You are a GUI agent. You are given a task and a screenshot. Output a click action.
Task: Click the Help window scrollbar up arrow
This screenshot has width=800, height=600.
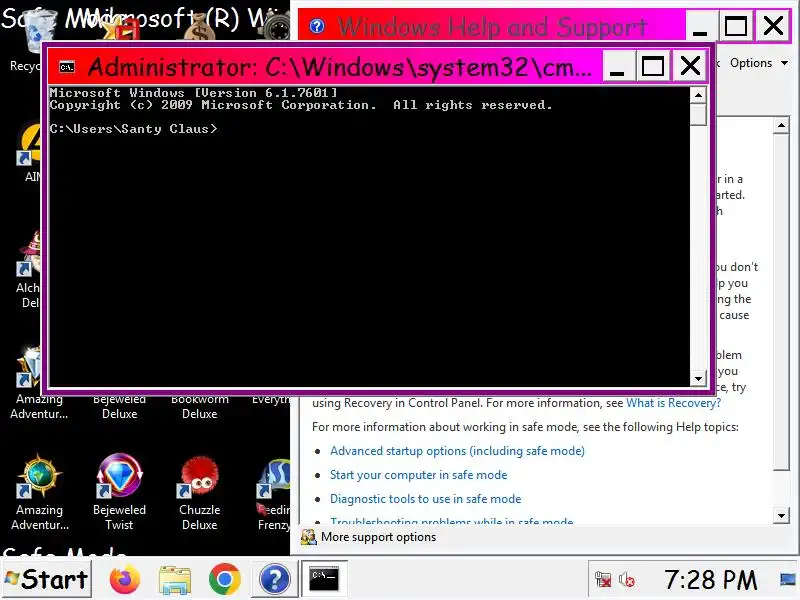781,126
